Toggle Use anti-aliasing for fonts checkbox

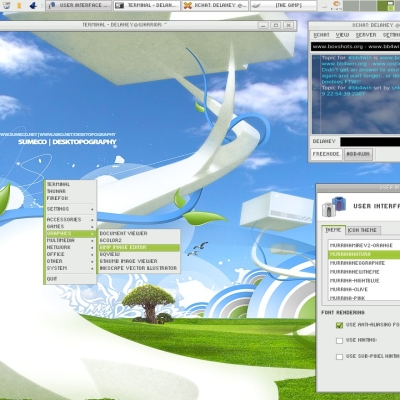tap(339, 325)
